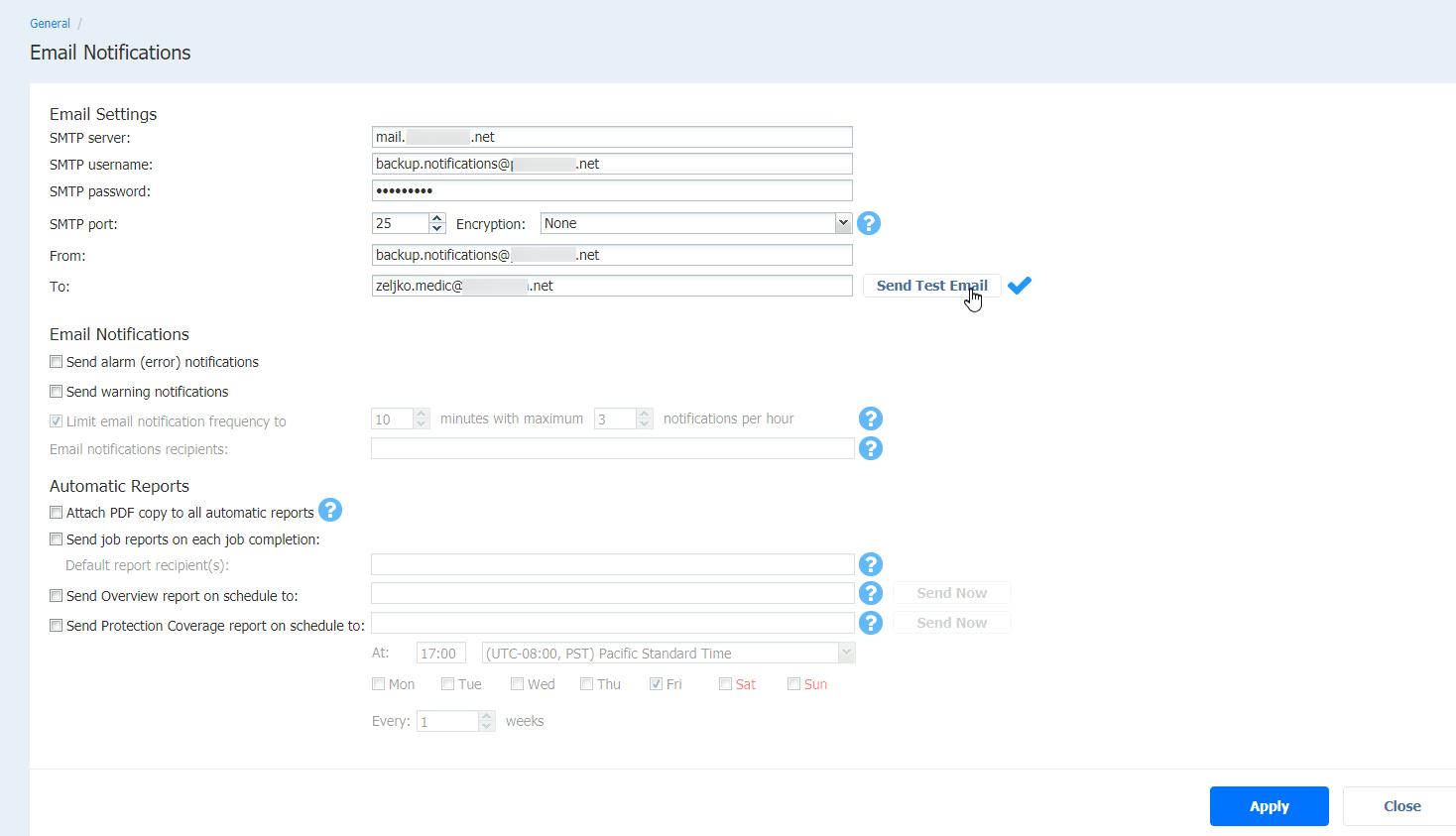Enable Send job reports on each completion
Image resolution: width=1456 pixels, height=836 pixels.
click(x=57, y=539)
